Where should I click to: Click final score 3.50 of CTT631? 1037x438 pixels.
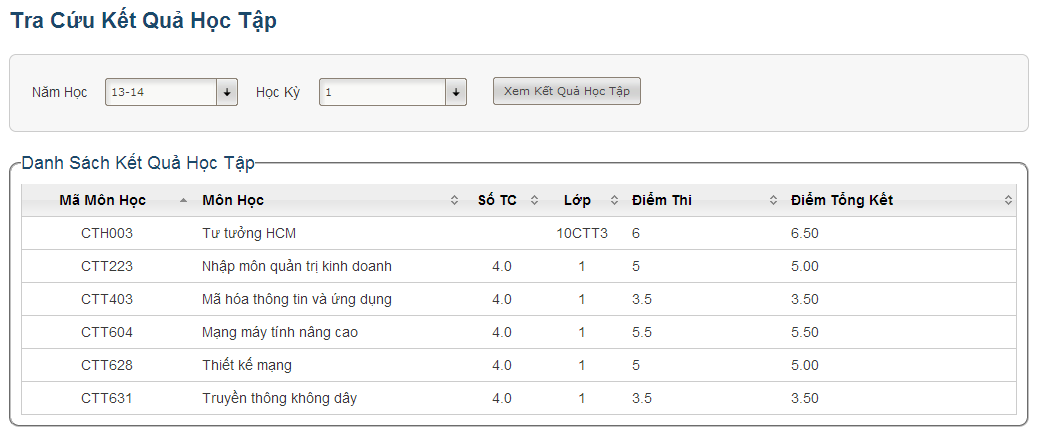point(805,398)
